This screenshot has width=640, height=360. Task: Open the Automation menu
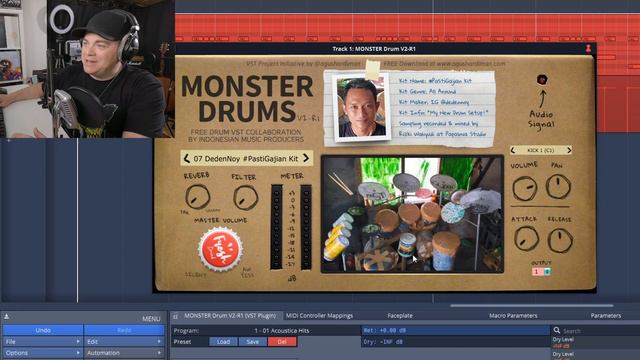point(124,353)
